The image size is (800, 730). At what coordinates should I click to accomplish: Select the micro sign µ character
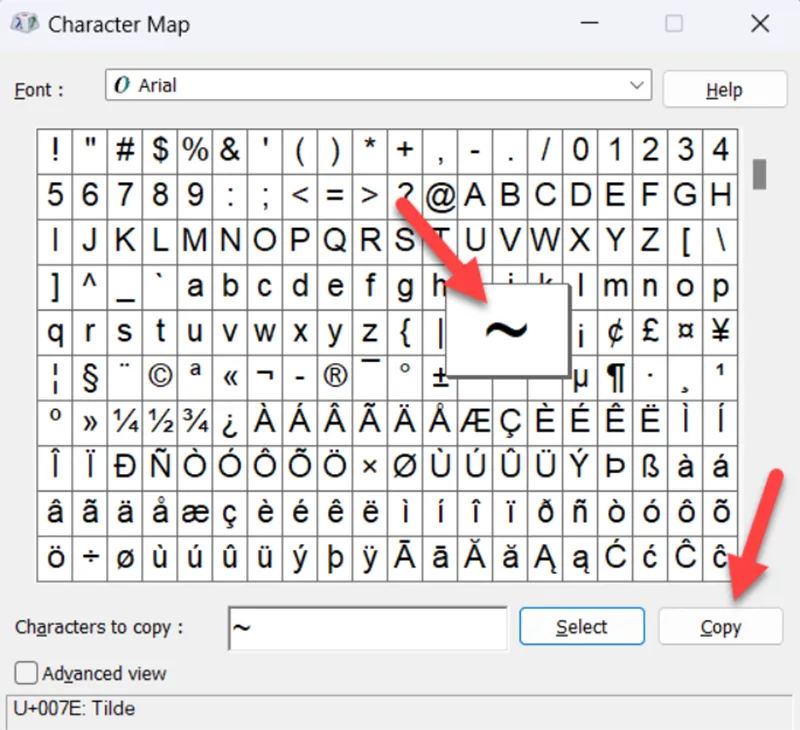pos(580,378)
